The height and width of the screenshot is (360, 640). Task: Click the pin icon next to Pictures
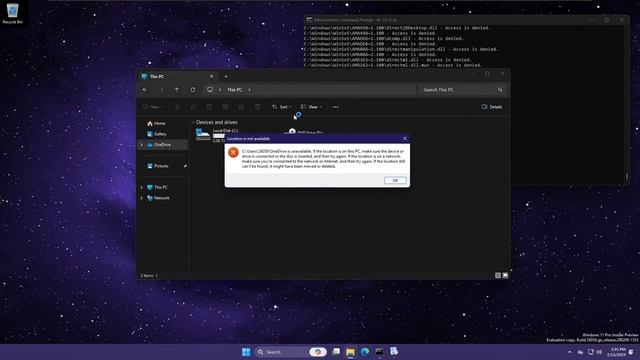click(185, 166)
